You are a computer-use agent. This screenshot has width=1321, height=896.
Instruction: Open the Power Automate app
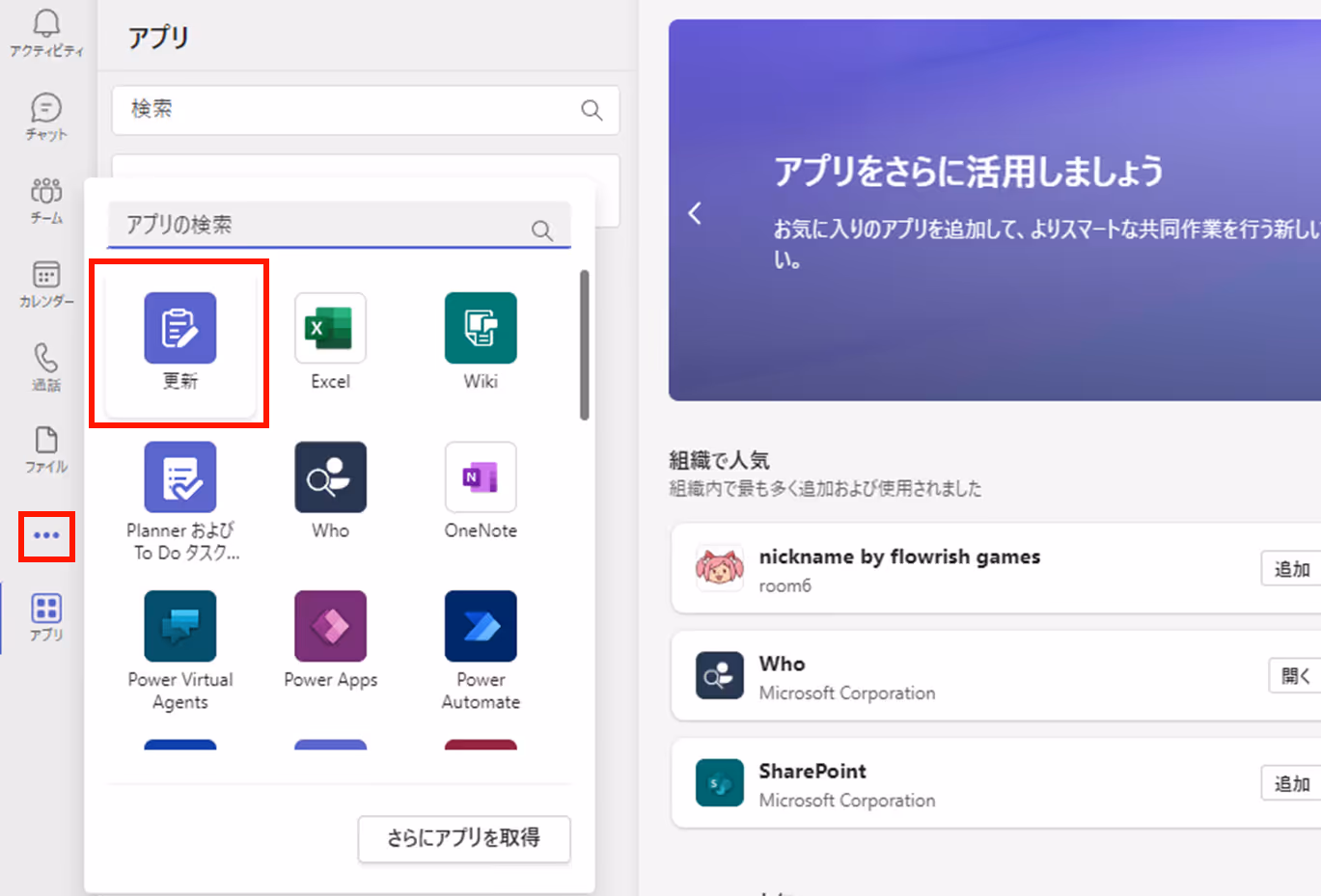pos(481,626)
